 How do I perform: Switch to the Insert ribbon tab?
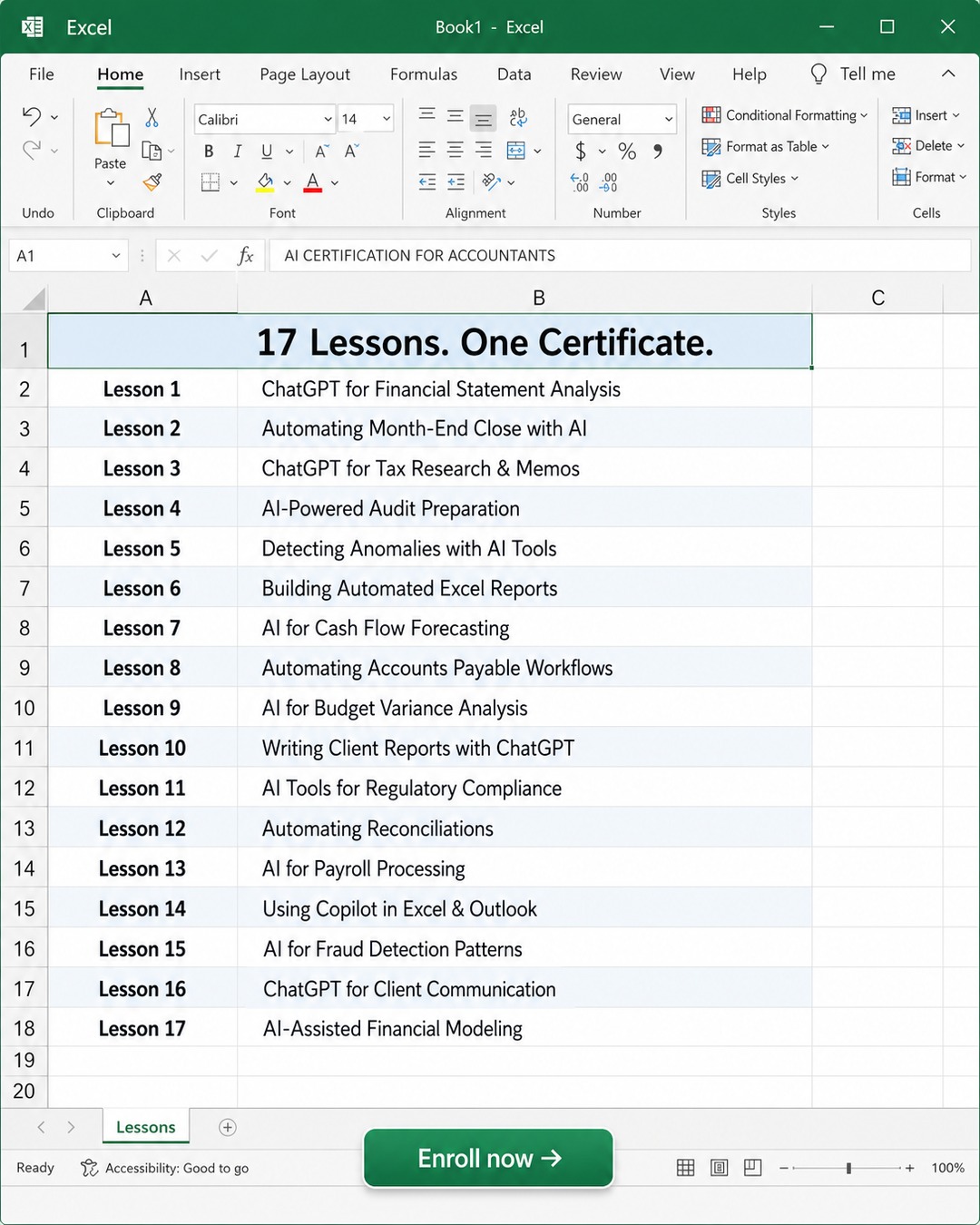tap(200, 74)
